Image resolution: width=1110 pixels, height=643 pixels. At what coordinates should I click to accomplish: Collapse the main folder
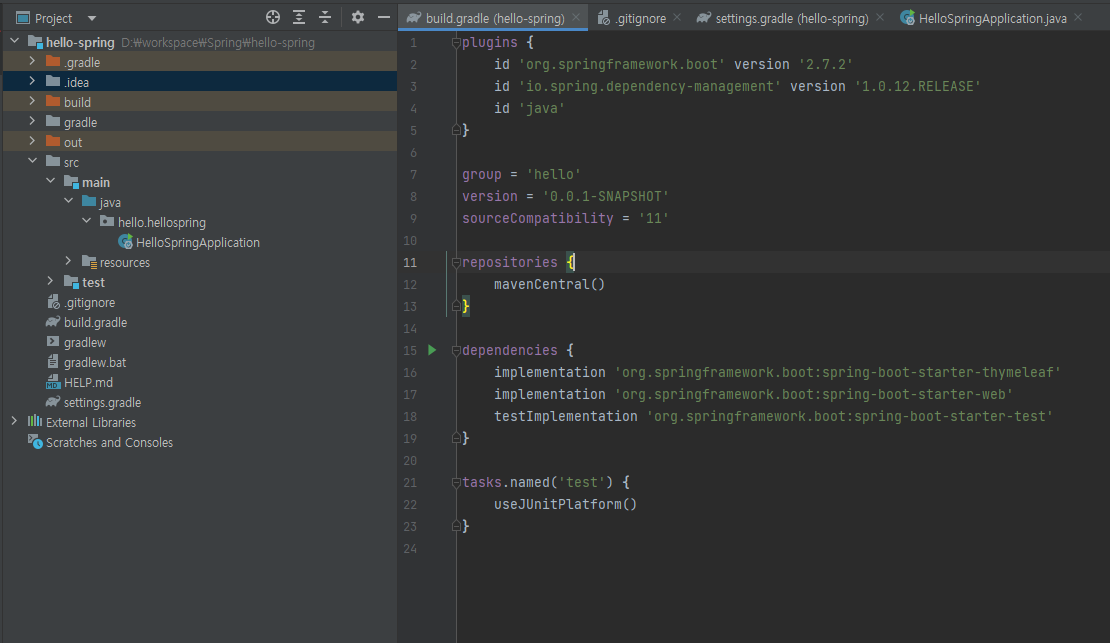[x=50, y=181]
